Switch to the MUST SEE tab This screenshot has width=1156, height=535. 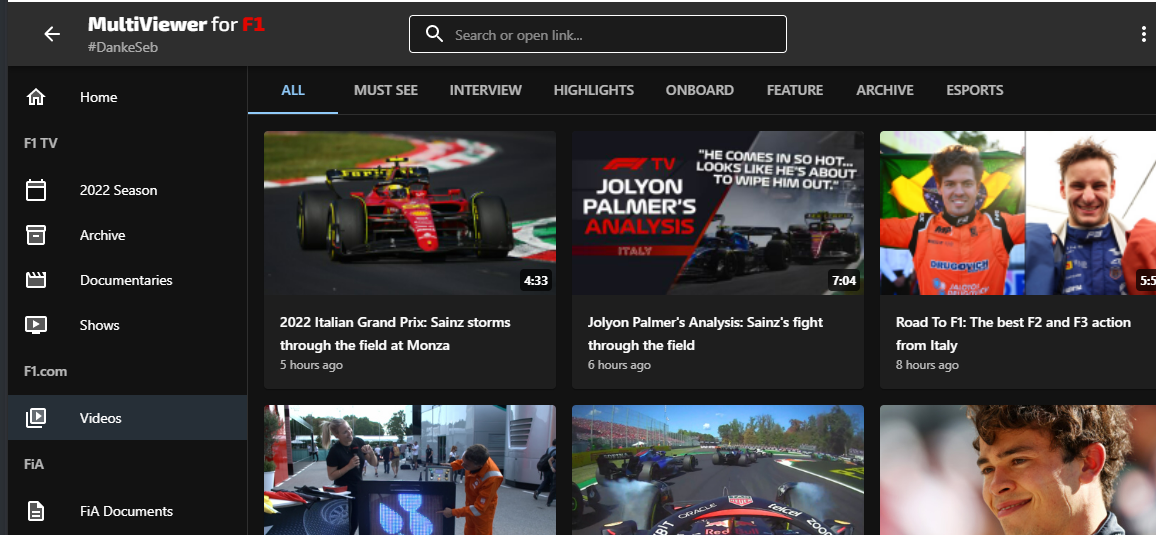click(386, 90)
